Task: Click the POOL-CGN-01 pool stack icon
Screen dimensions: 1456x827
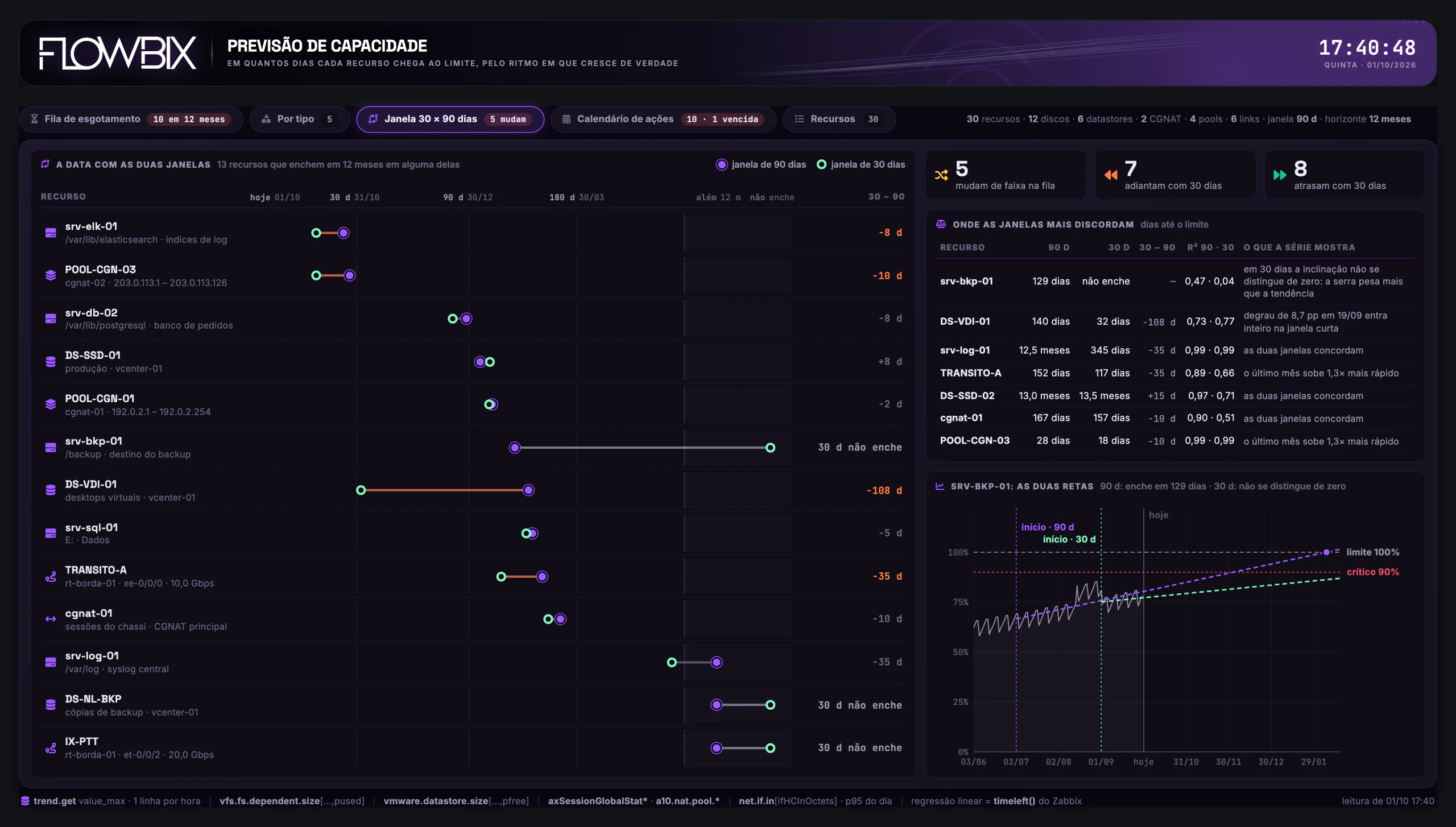Action: coord(51,404)
